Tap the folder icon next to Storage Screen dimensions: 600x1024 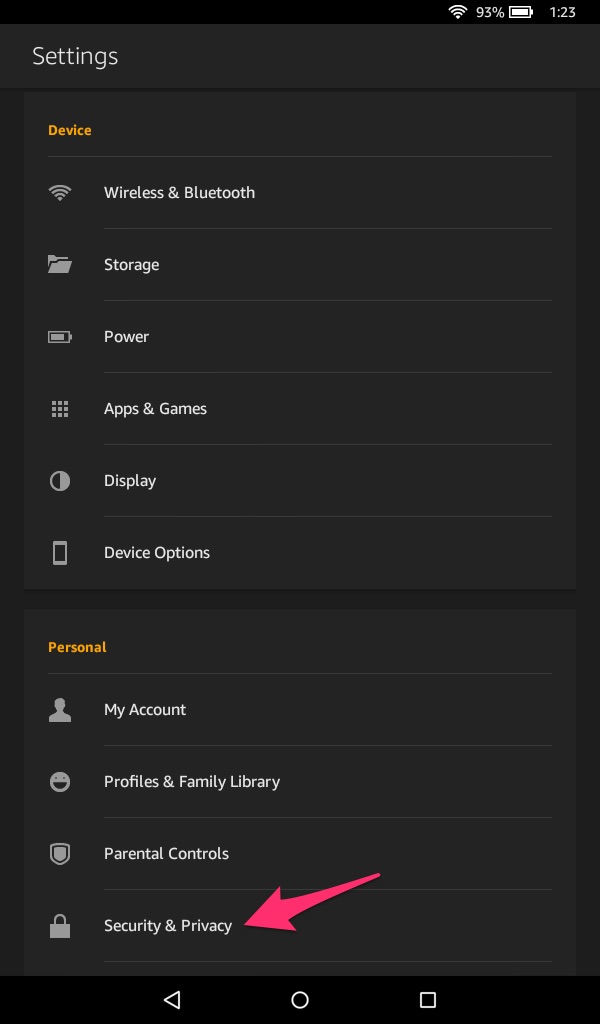60,265
